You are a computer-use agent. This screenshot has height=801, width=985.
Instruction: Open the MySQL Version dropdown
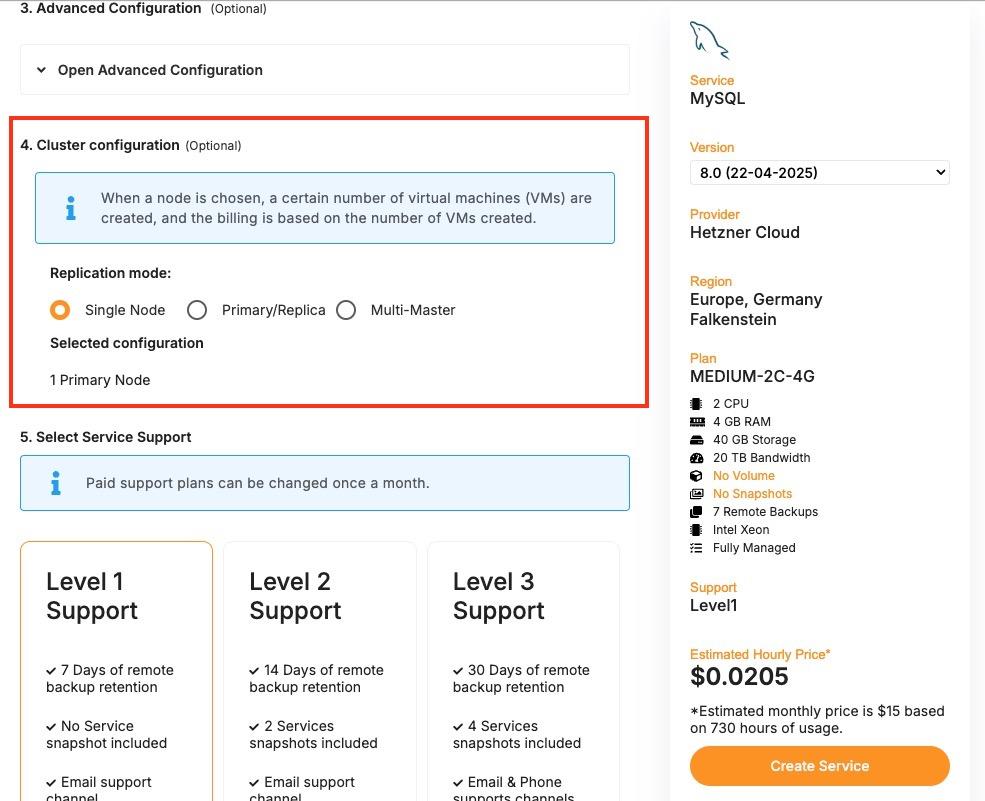click(819, 172)
